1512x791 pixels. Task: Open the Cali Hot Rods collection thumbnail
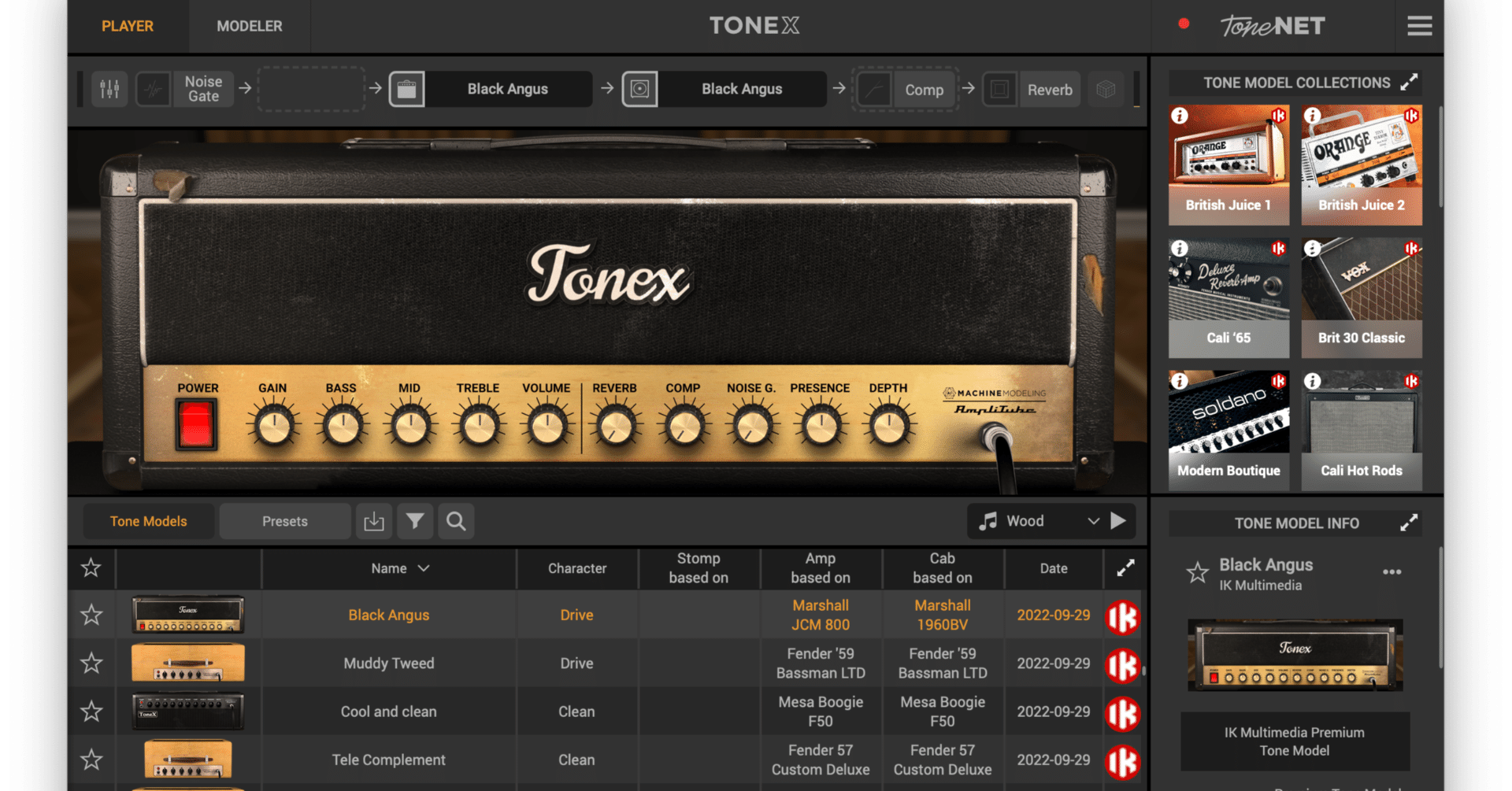point(1361,429)
